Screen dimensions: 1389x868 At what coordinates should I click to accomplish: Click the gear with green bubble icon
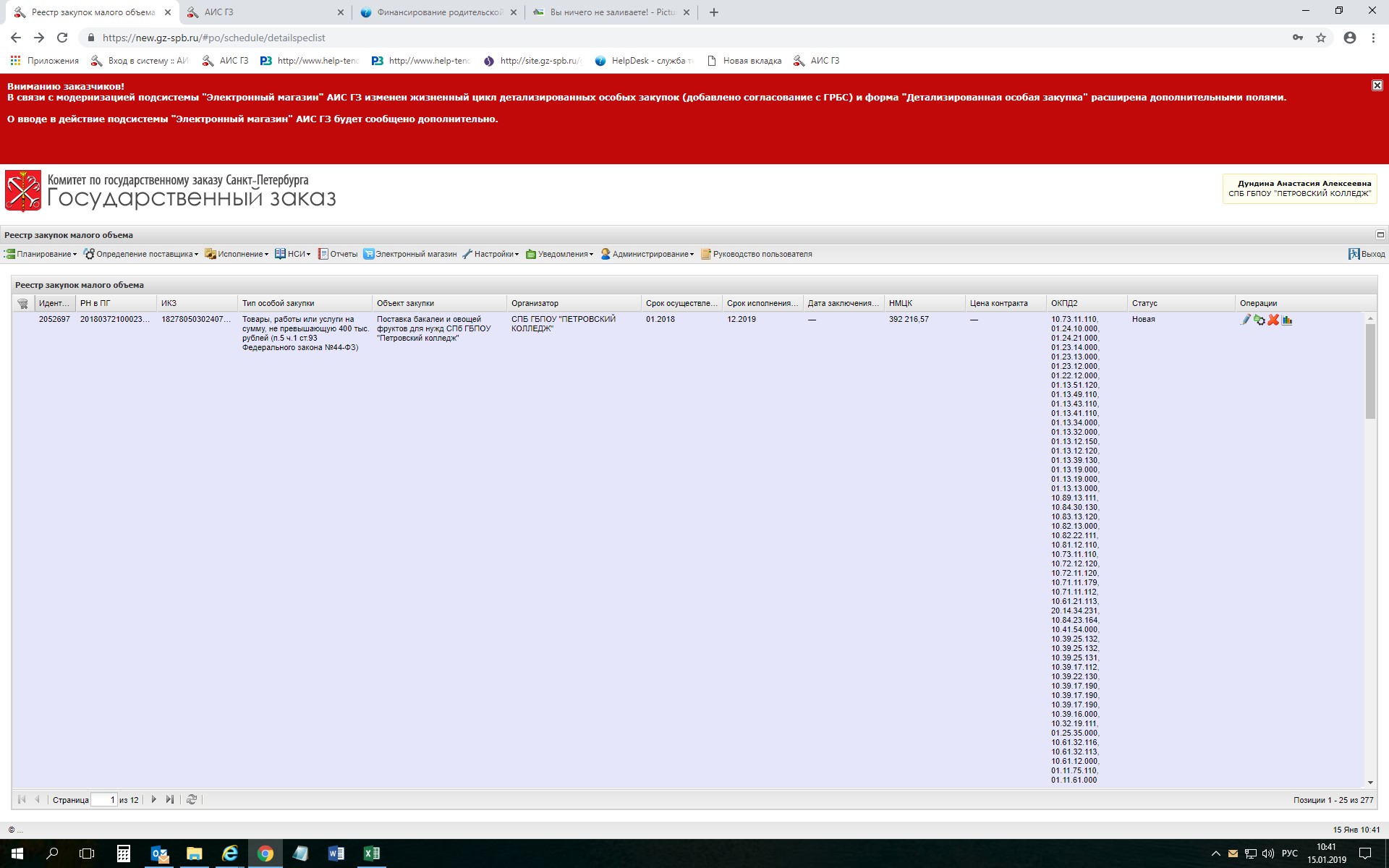coord(1260,320)
